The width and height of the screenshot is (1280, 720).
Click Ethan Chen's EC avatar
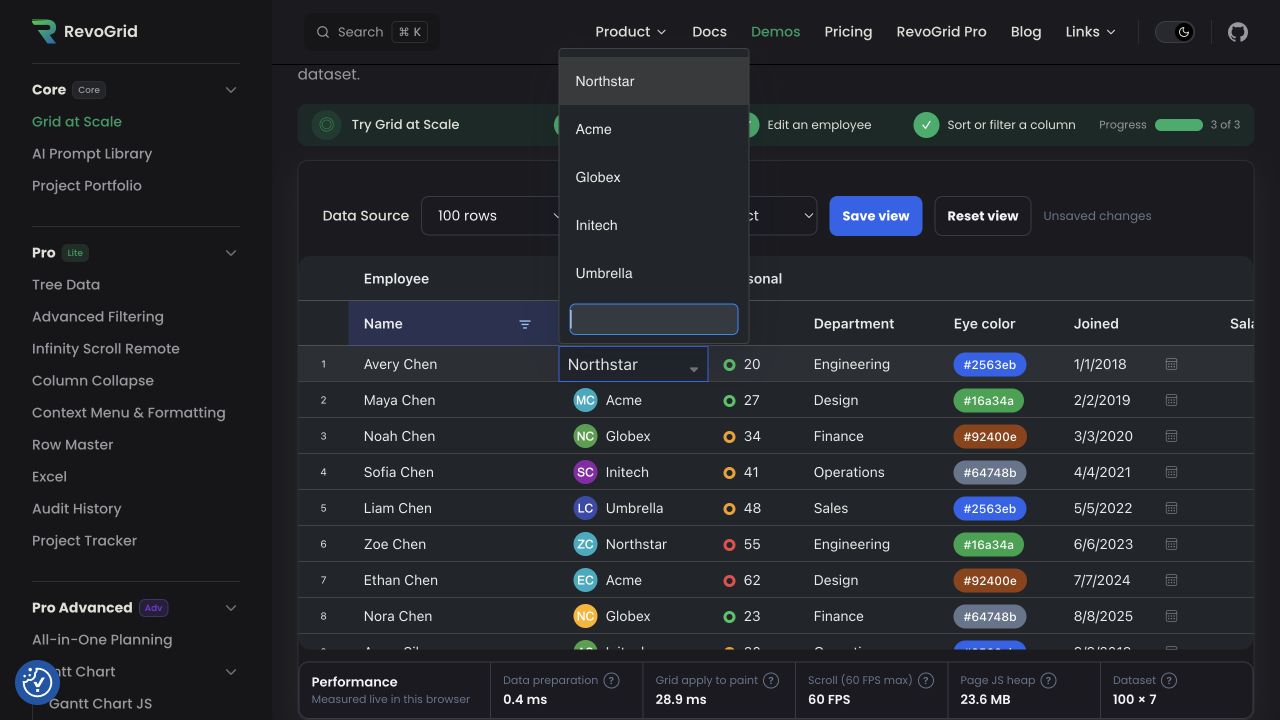pos(585,580)
